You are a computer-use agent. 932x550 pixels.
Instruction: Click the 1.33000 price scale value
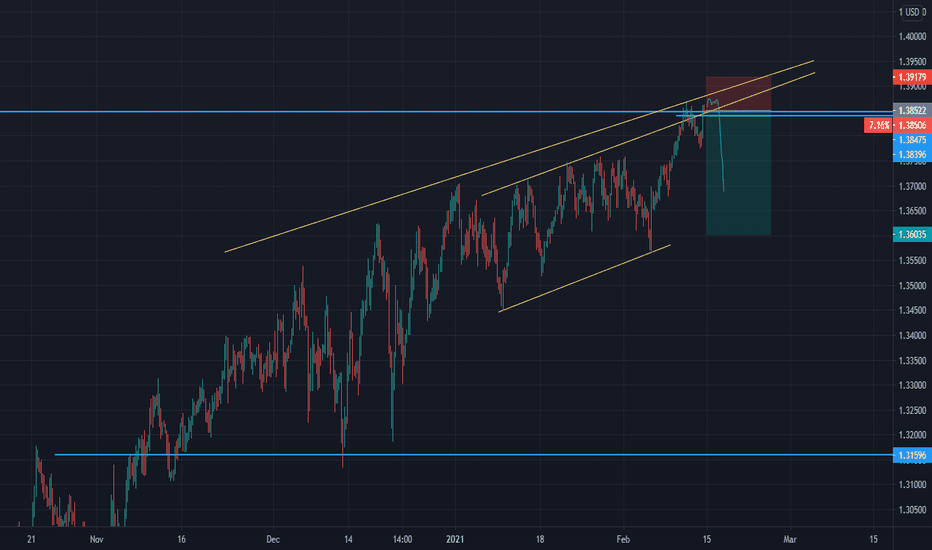(x=912, y=385)
